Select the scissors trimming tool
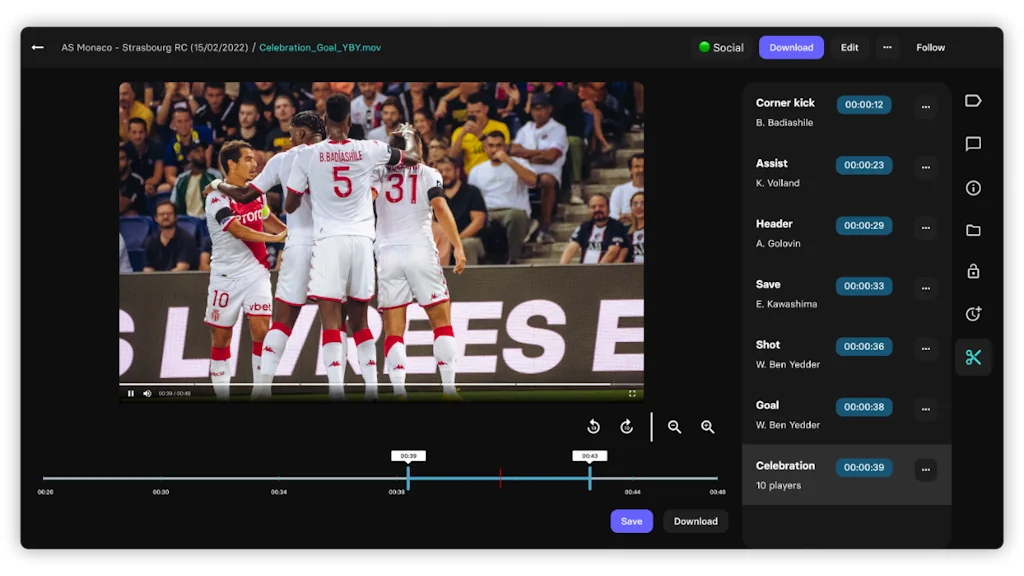Screen dimensions: 1024x576 tap(973, 356)
